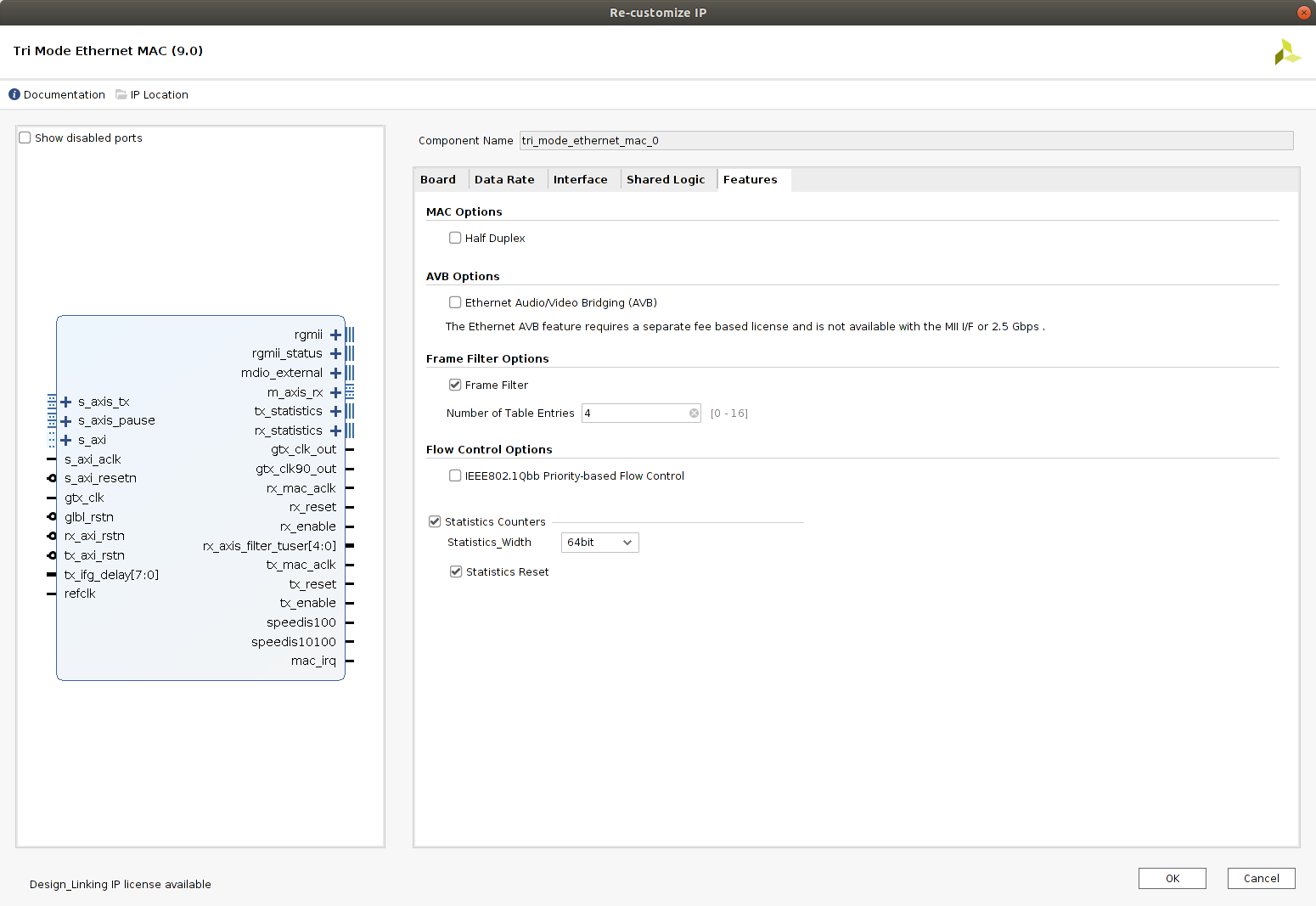Select the tx_enable port label
The height and width of the screenshot is (906, 1316).
pyautogui.click(x=308, y=603)
